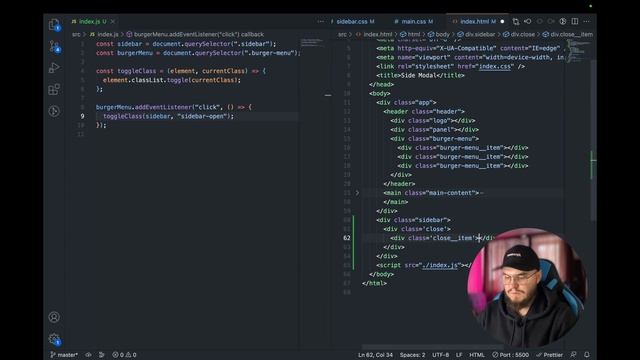Screen dimensions: 640x360
Task: Switch to the main.css tab
Action: pyautogui.click(x=414, y=21)
